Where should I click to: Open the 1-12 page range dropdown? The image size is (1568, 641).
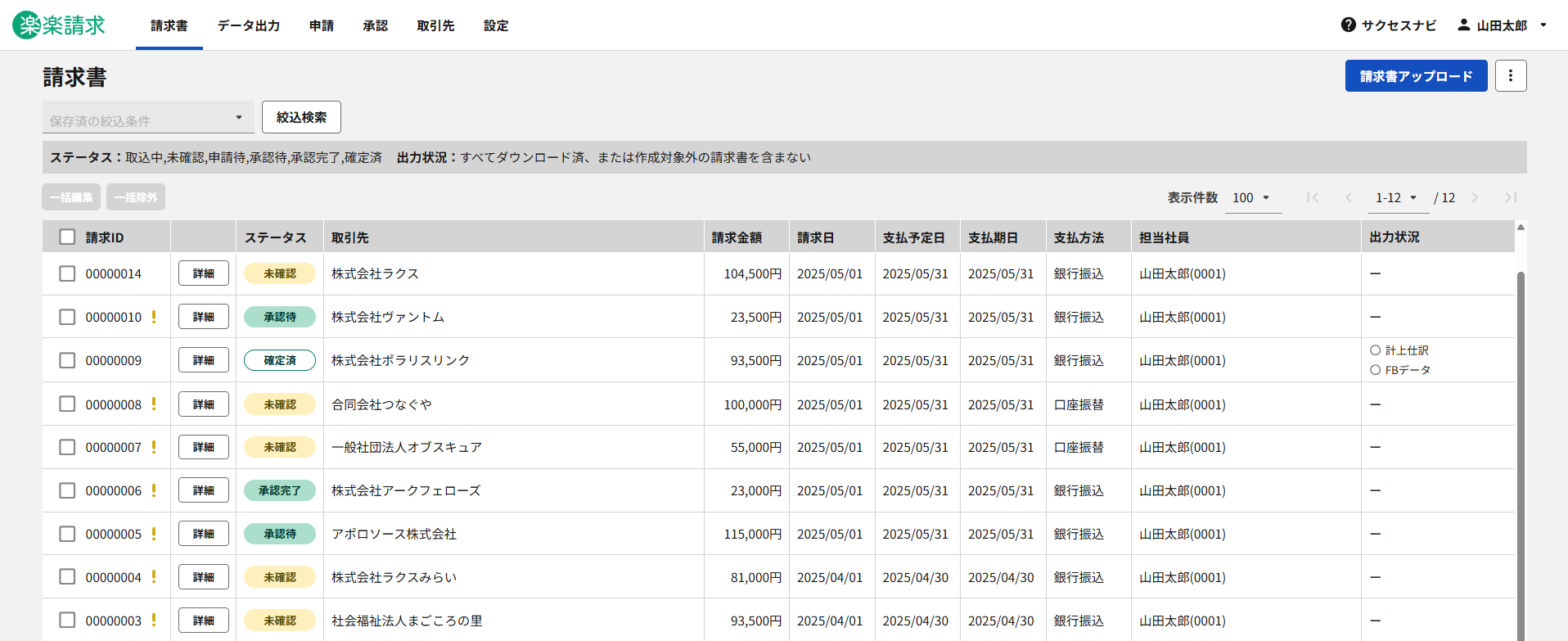pos(1397,197)
